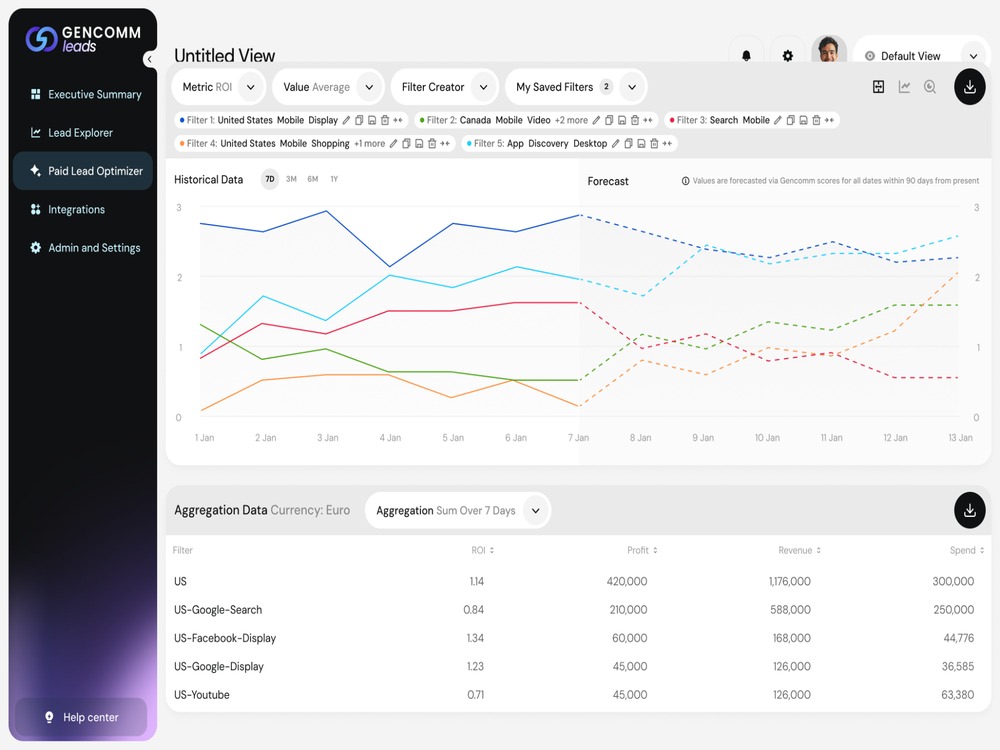This screenshot has width=1000, height=750.
Task: Select the 6M historical range
Action: 312,179
